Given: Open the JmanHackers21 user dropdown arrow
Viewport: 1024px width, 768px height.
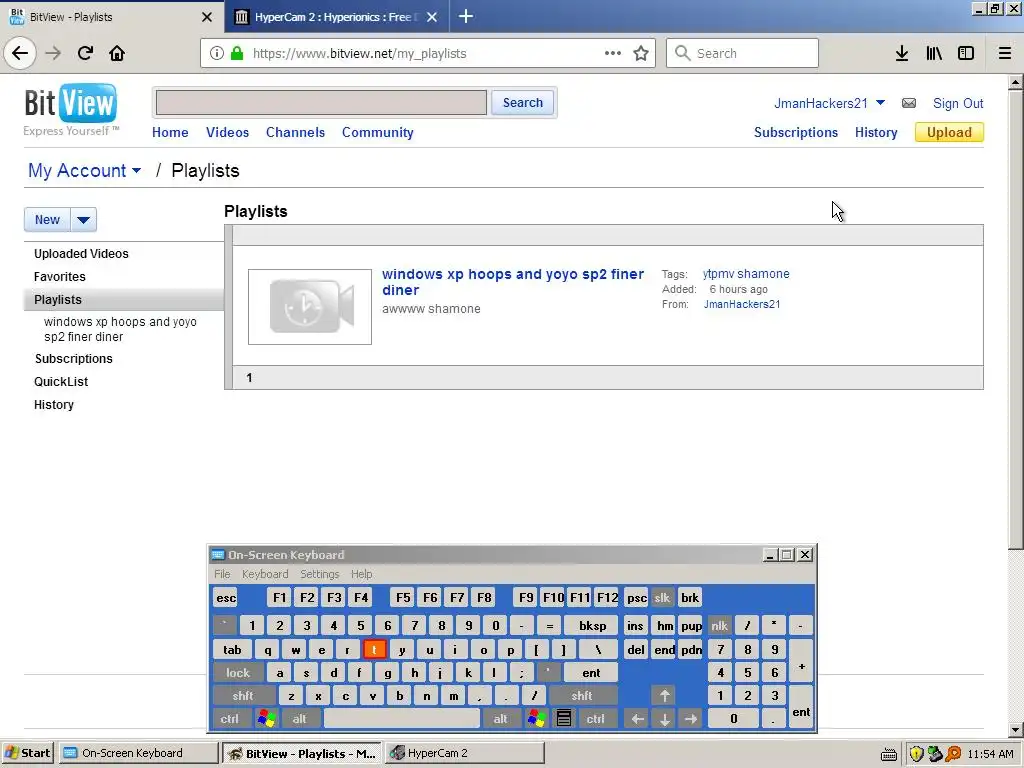Looking at the screenshot, I should tap(880, 103).
